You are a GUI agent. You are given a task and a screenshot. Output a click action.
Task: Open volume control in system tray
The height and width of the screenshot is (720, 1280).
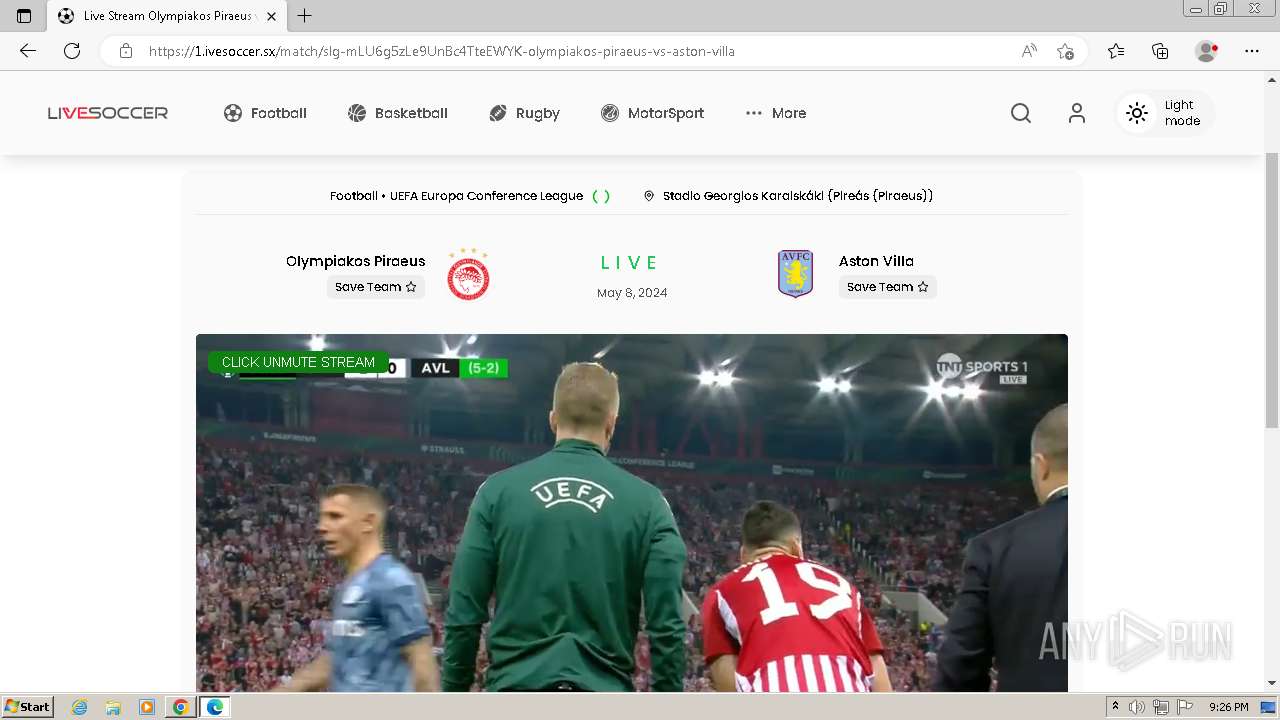coord(1137,707)
